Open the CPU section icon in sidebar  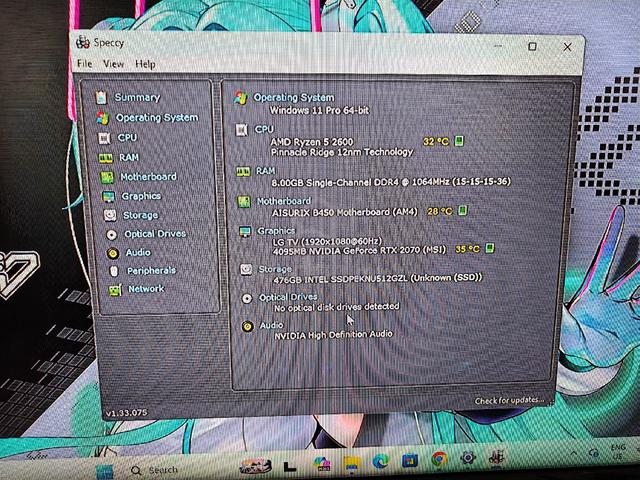tap(104, 138)
